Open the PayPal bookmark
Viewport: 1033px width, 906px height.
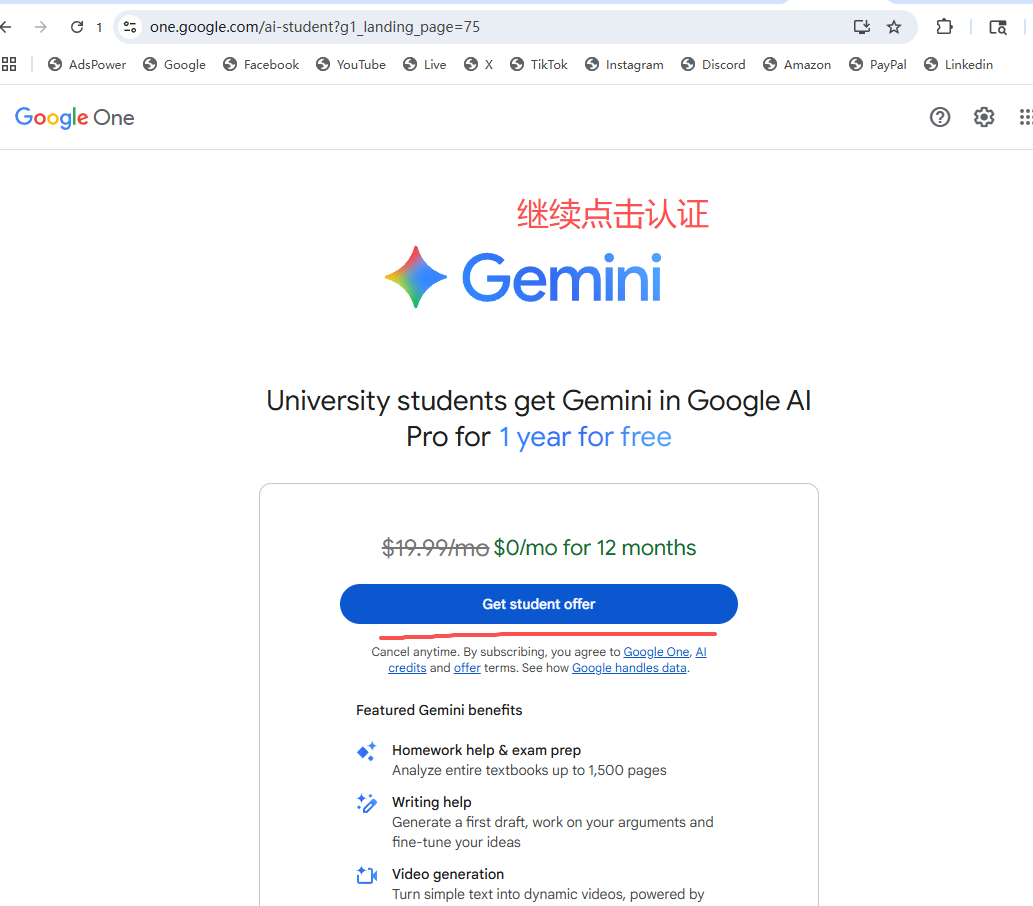pyautogui.click(x=878, y=64)
